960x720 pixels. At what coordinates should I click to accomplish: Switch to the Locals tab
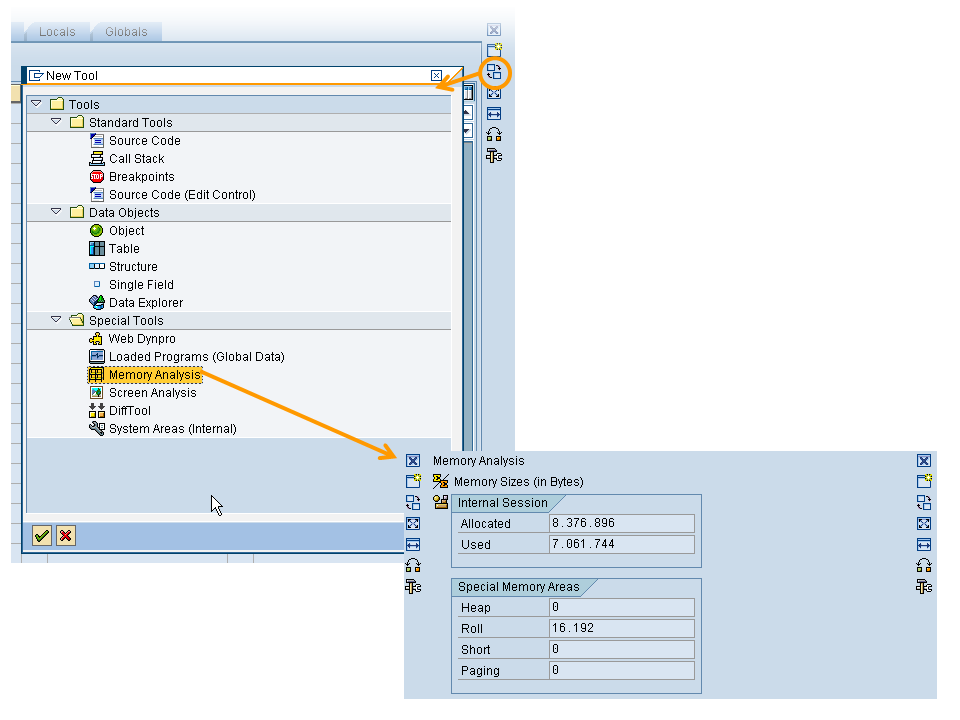57,32
